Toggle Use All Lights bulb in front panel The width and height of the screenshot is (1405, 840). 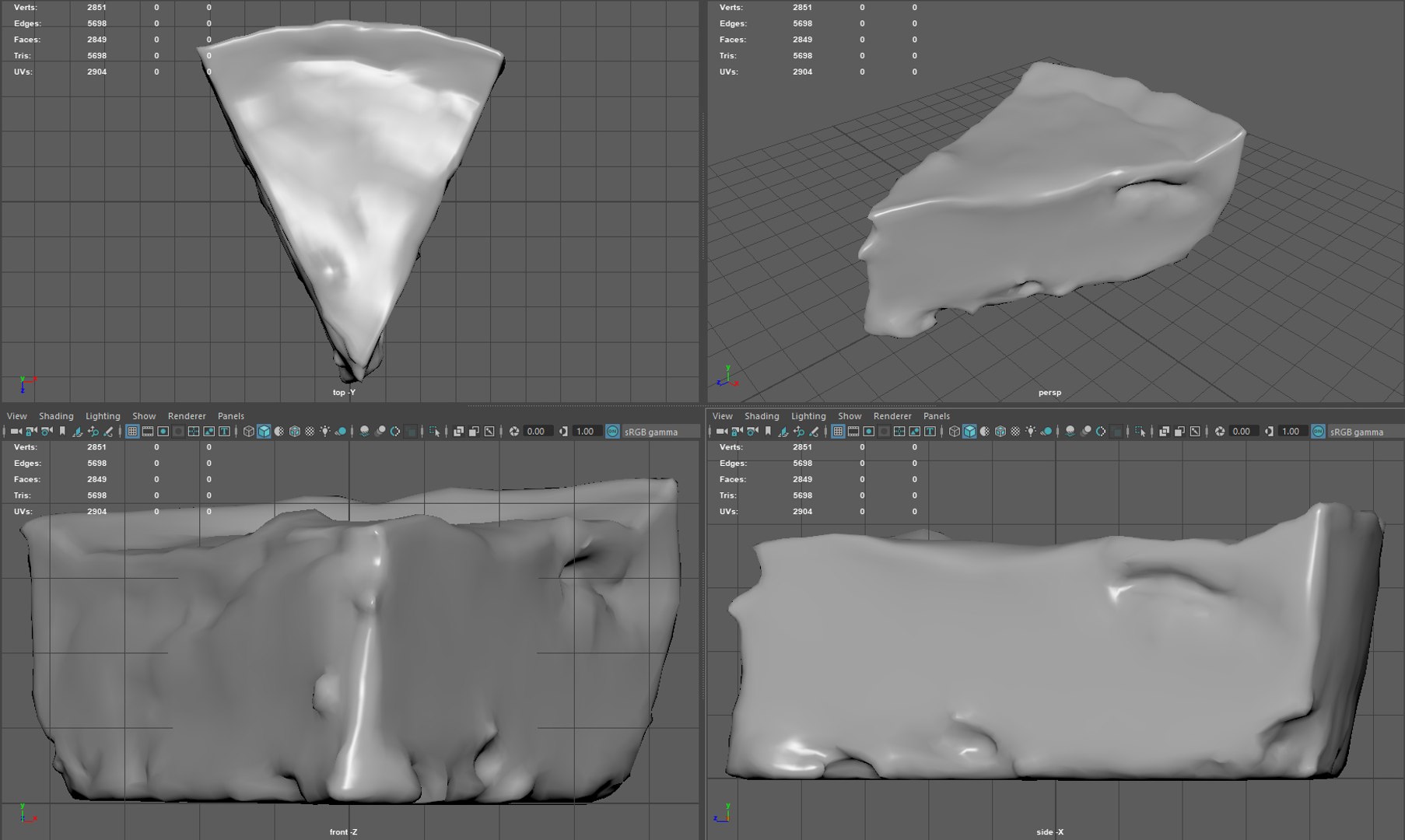pos(325,432)
